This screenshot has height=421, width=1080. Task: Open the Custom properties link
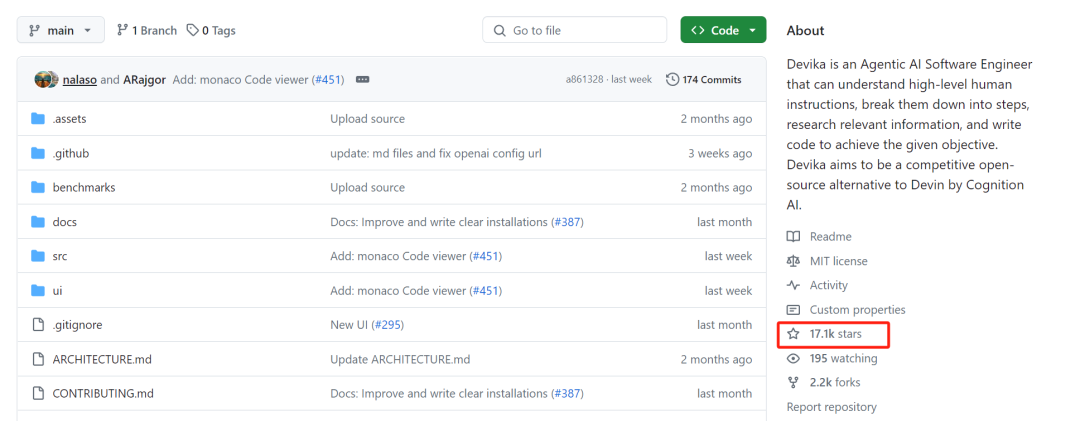(x=858, y=310)
